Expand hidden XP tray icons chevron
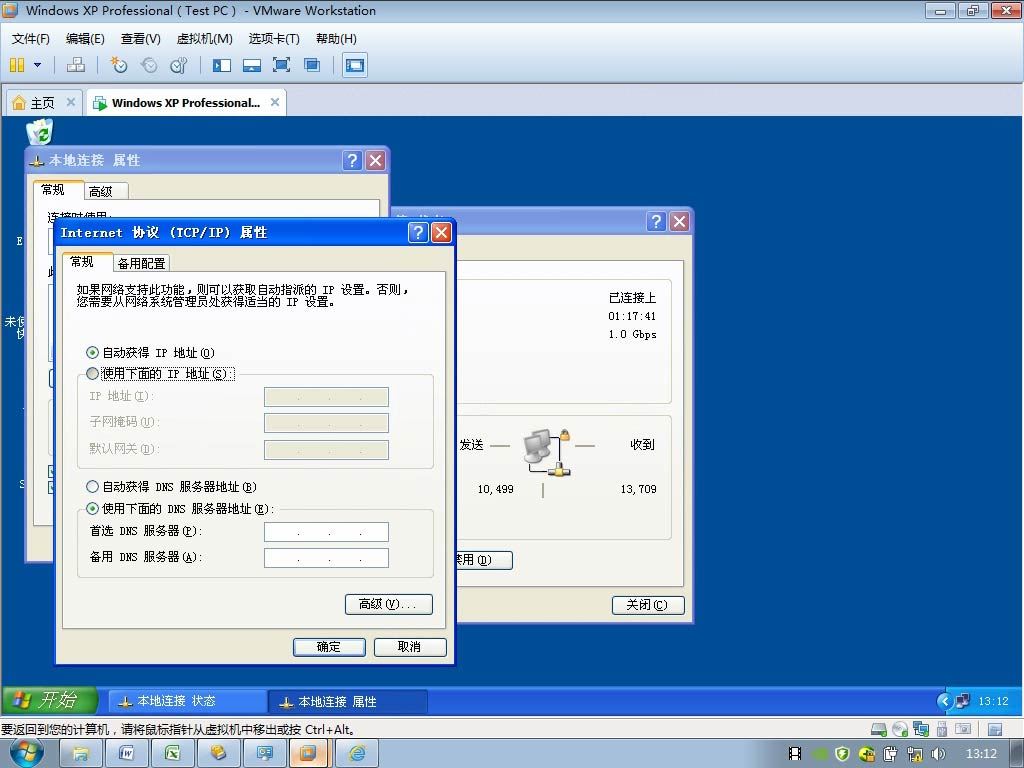This screenshot has width=1024, height=768. [944, 701]
